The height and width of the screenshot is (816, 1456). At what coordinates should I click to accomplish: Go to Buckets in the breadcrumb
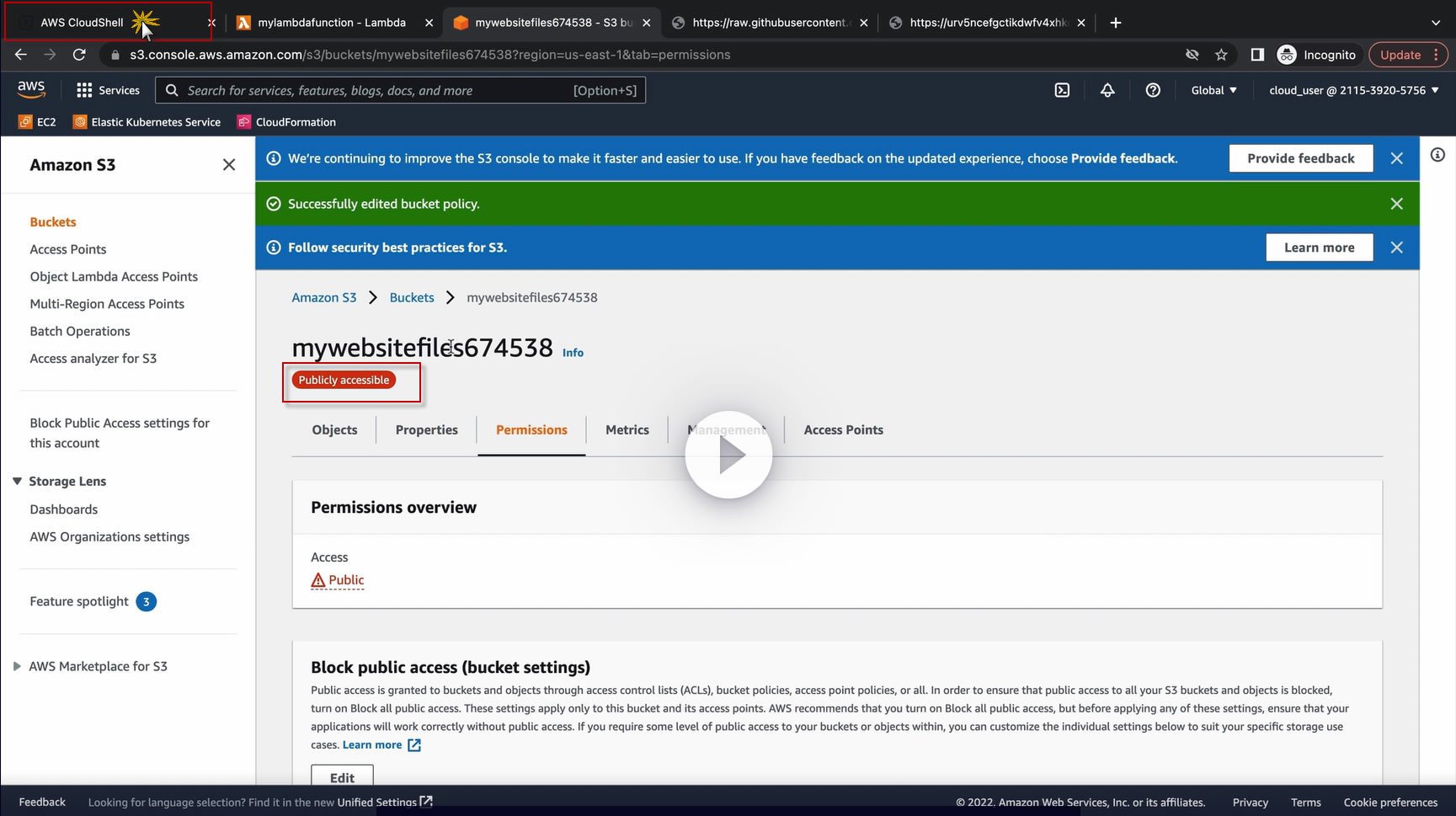click(412, 297)
